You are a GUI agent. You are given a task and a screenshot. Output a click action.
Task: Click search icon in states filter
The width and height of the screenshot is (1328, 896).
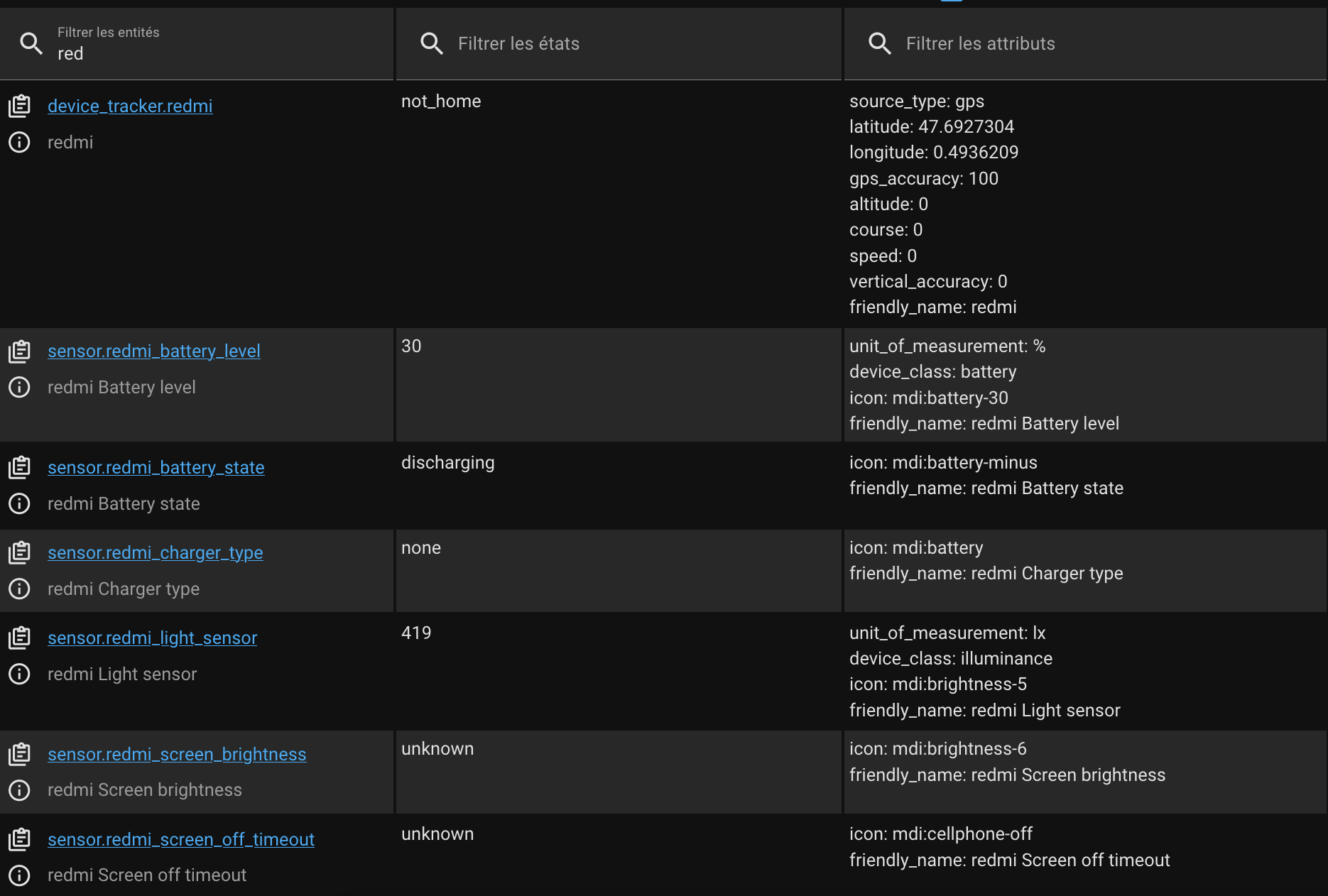click(432, 43)
